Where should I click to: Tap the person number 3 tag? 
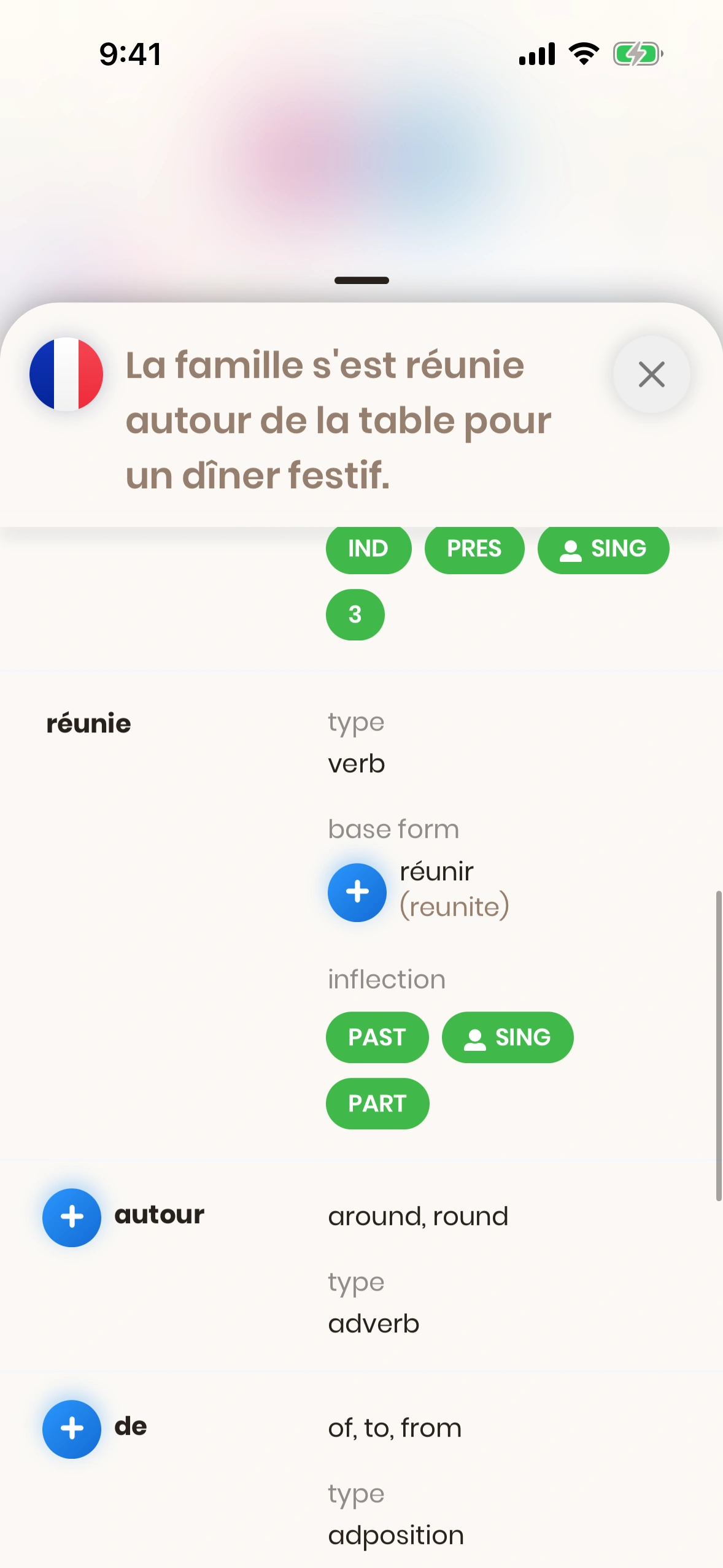click(355, 615)
